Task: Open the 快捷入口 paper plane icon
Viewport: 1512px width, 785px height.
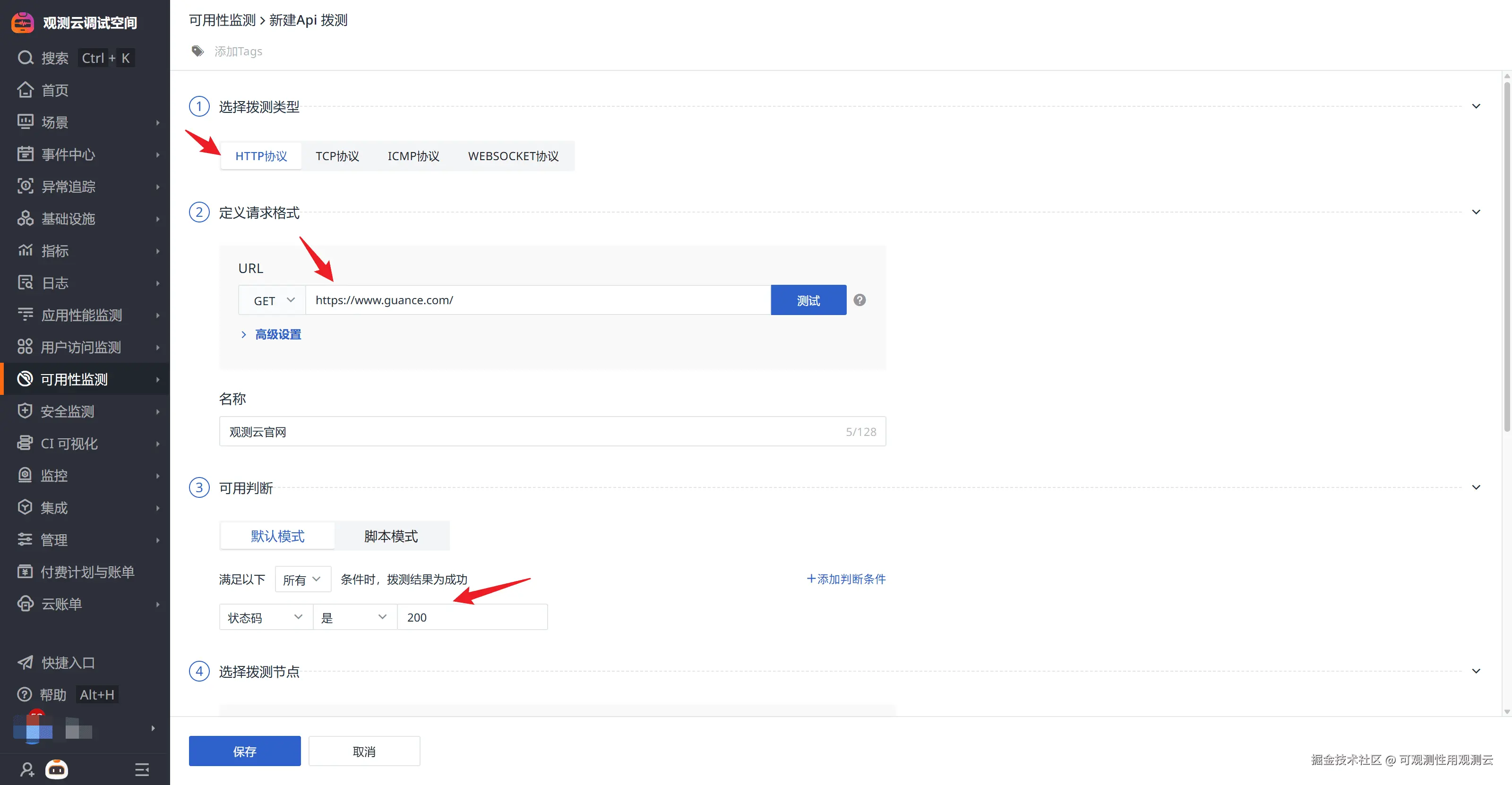Action: coord(25,662)
